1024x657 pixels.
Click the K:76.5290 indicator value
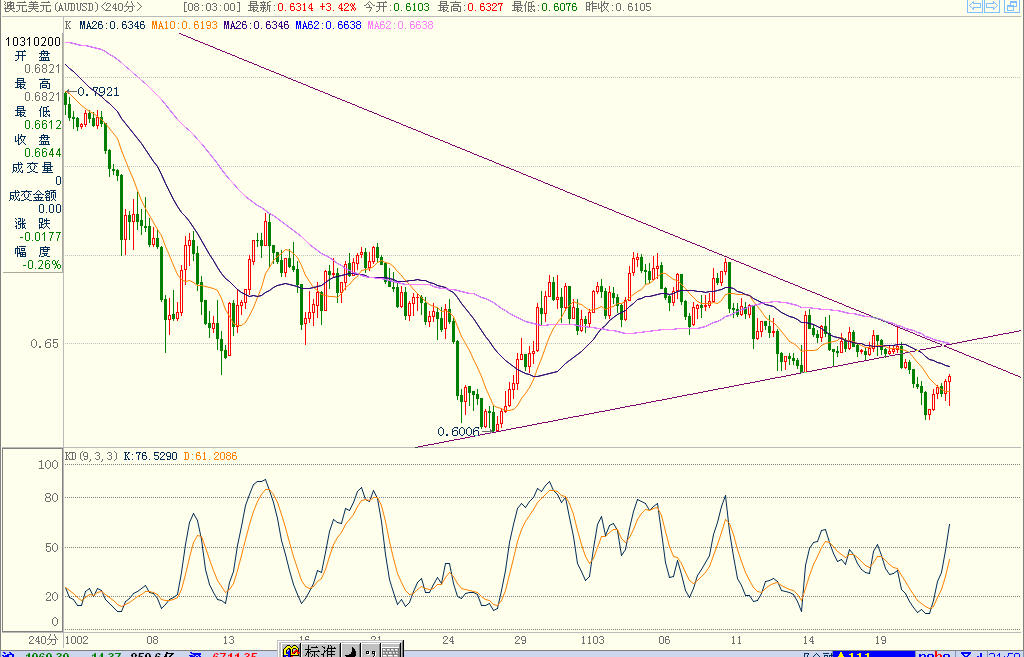click(151, 456)
